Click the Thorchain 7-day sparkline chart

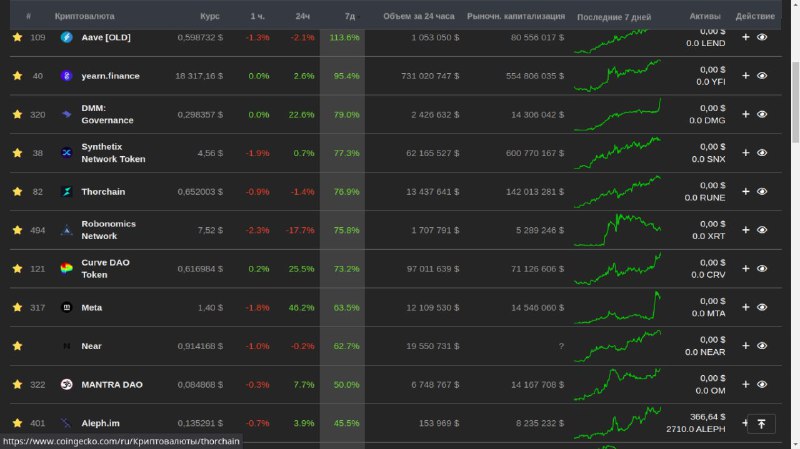617,191
